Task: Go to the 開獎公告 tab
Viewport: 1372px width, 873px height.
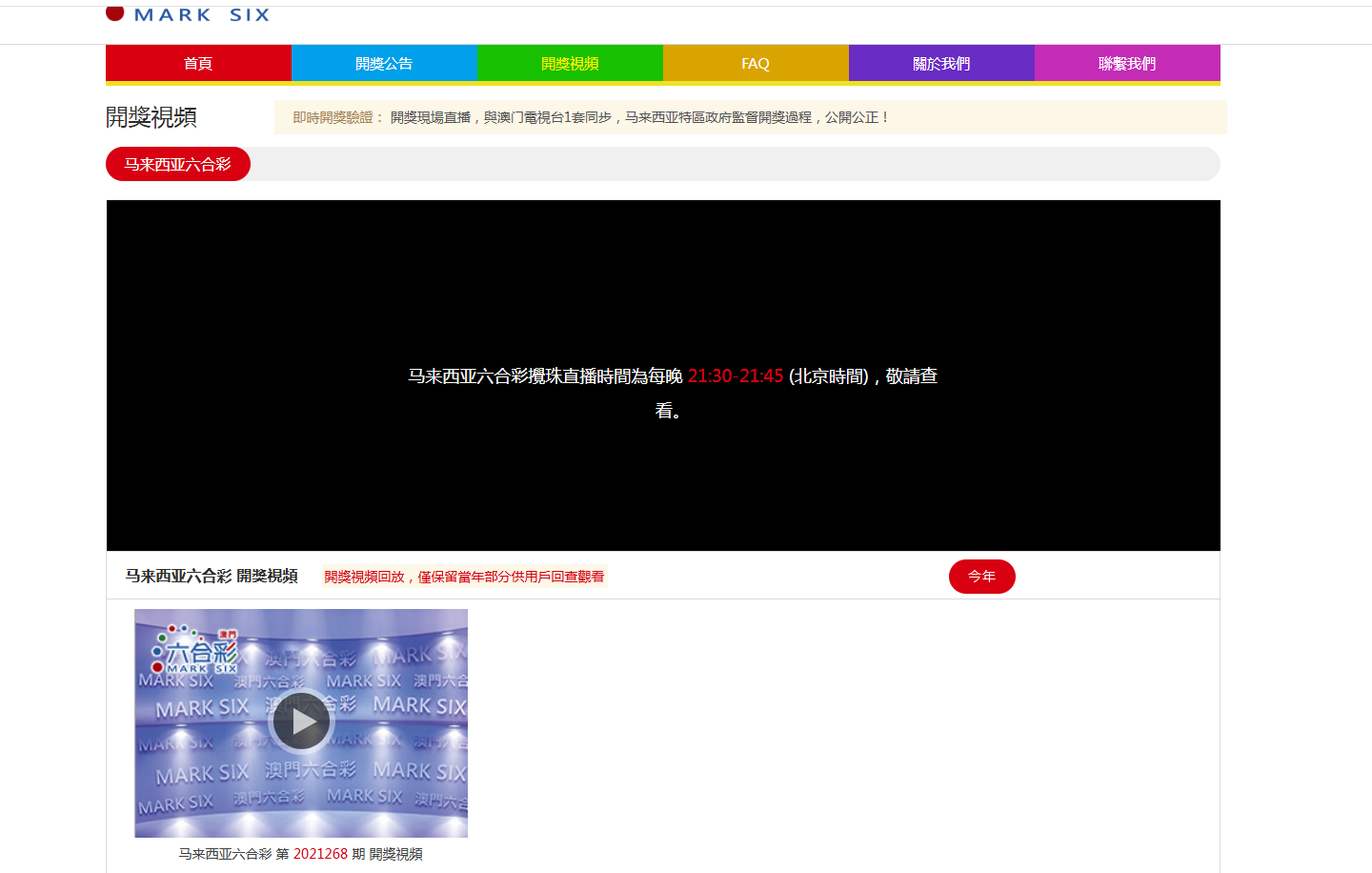Action: [384, 64]
